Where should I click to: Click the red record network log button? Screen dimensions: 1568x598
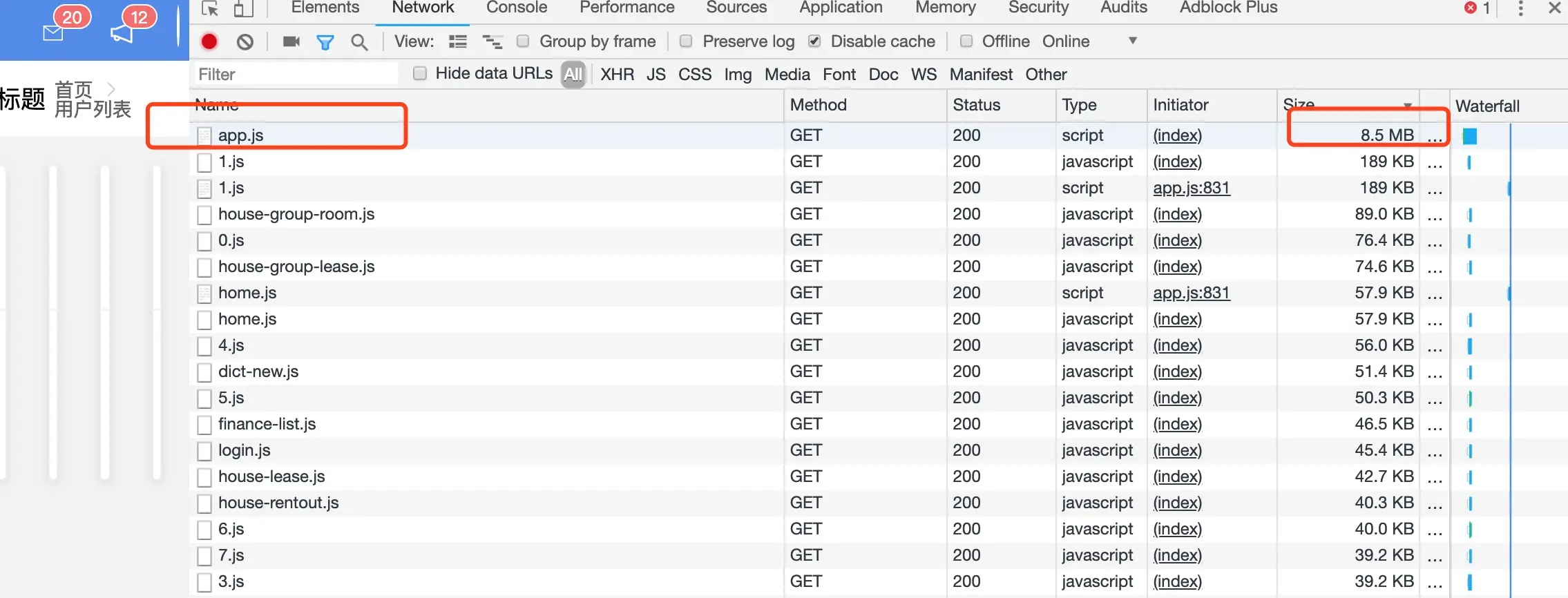click(209, 41)
